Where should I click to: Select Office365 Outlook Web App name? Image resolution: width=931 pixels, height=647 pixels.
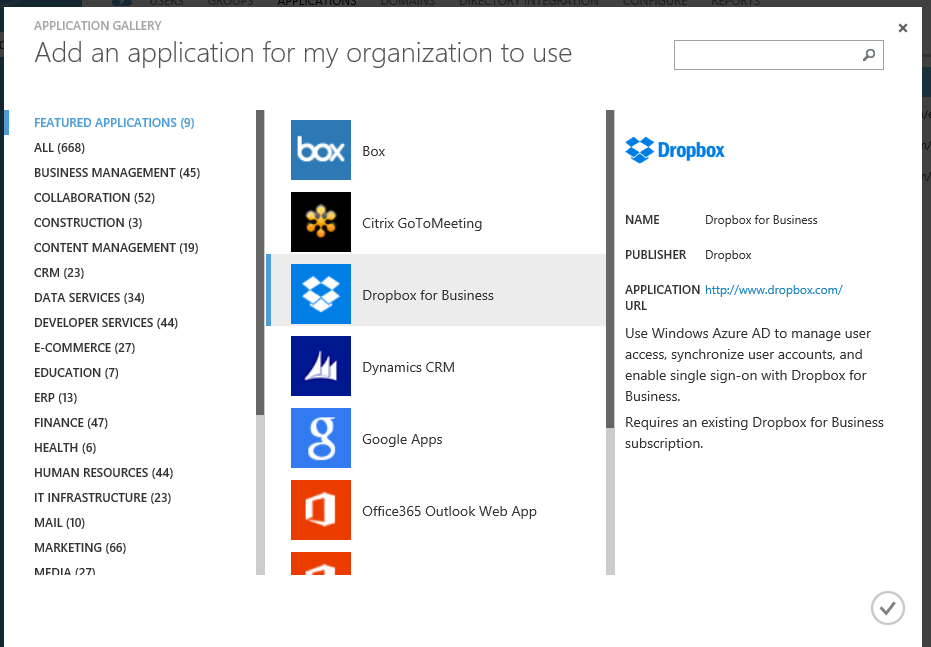[449, 511]
